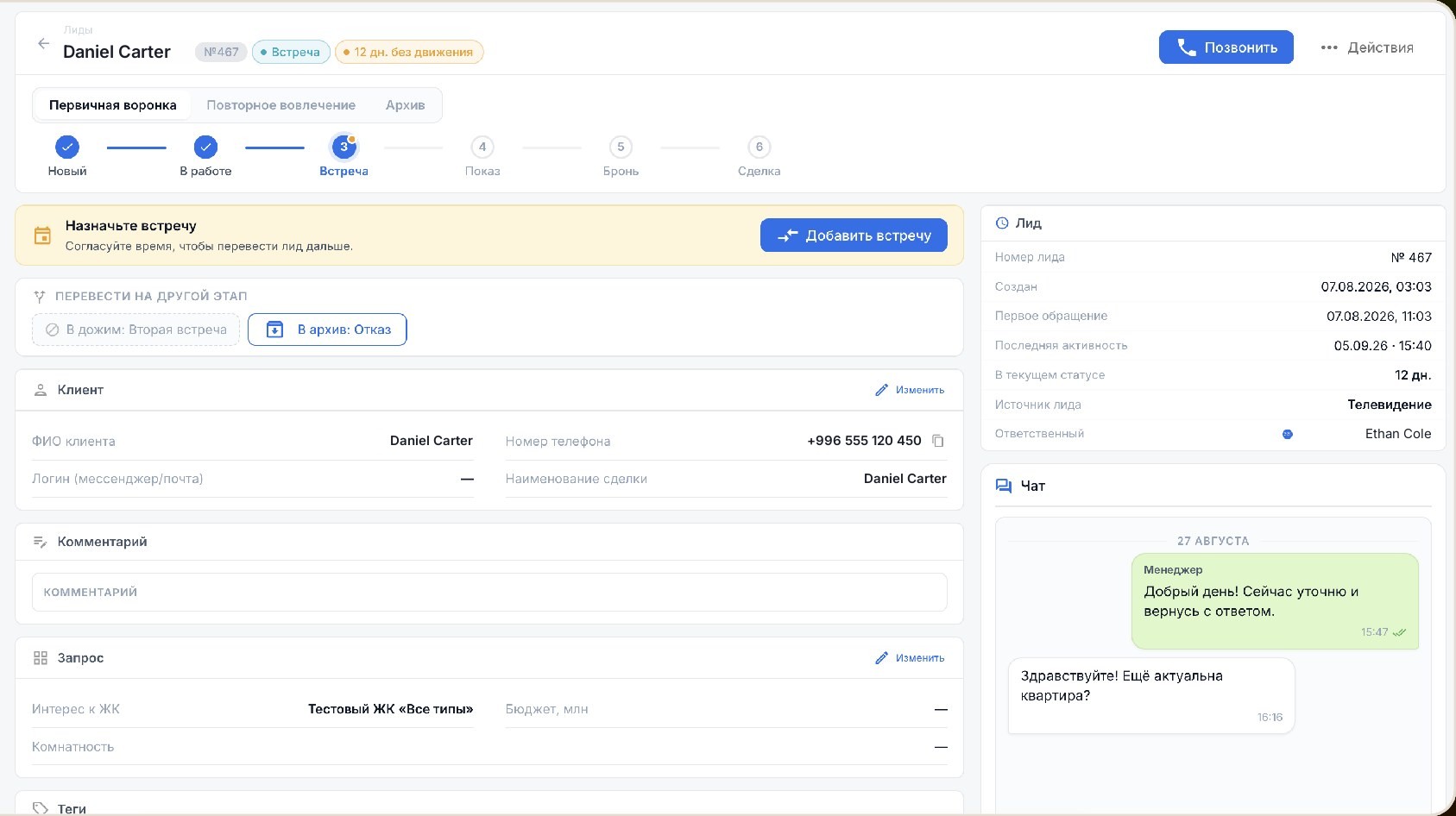Click the Запрос grid icon
Screen dimensions: 1456x816
(40, 658)
